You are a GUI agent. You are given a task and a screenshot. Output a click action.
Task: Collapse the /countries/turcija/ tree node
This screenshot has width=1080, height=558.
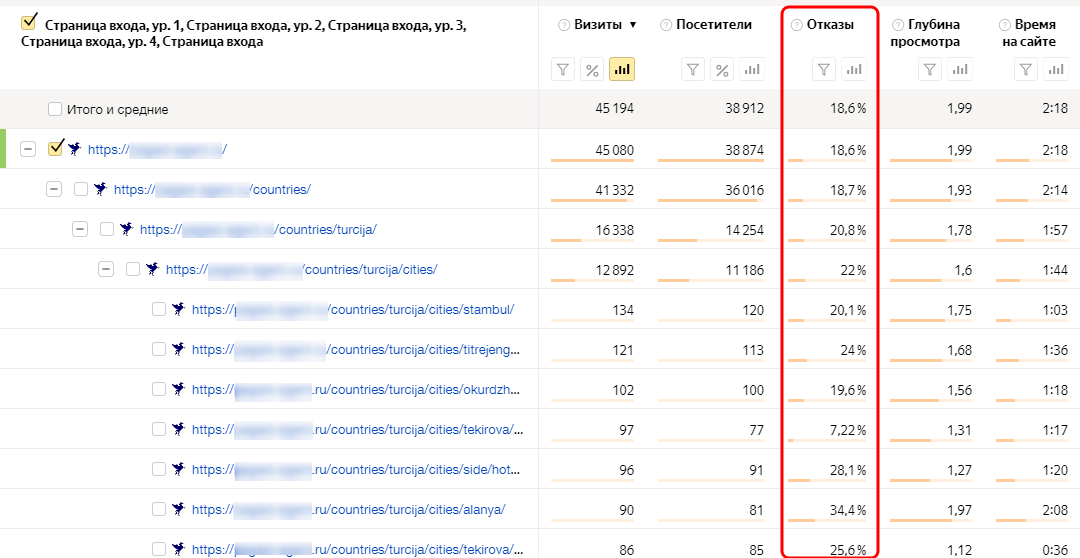point(80,229)
